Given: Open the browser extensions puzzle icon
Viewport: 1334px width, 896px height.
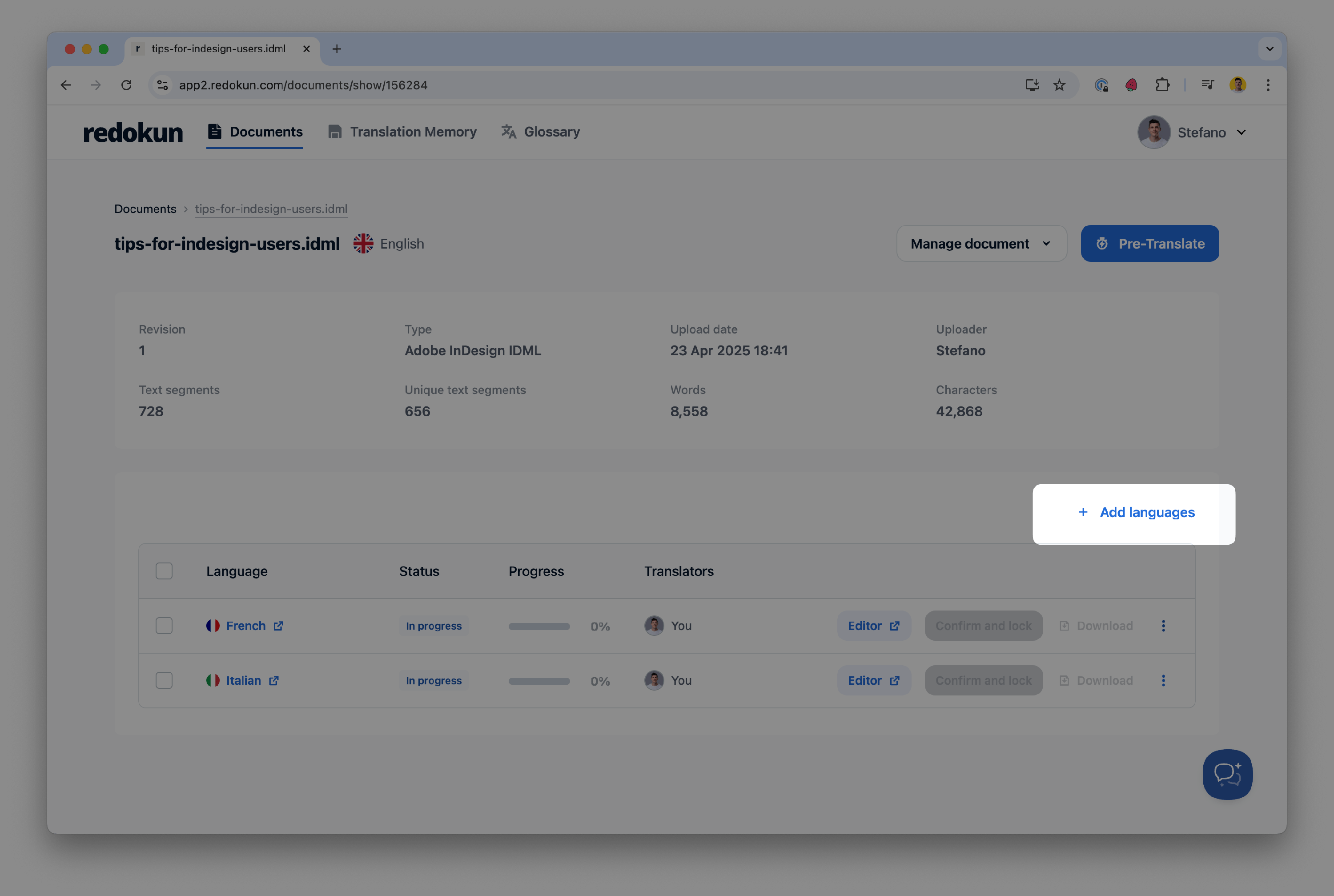Looking at the screenshot, I should (x=1162, y=85).
